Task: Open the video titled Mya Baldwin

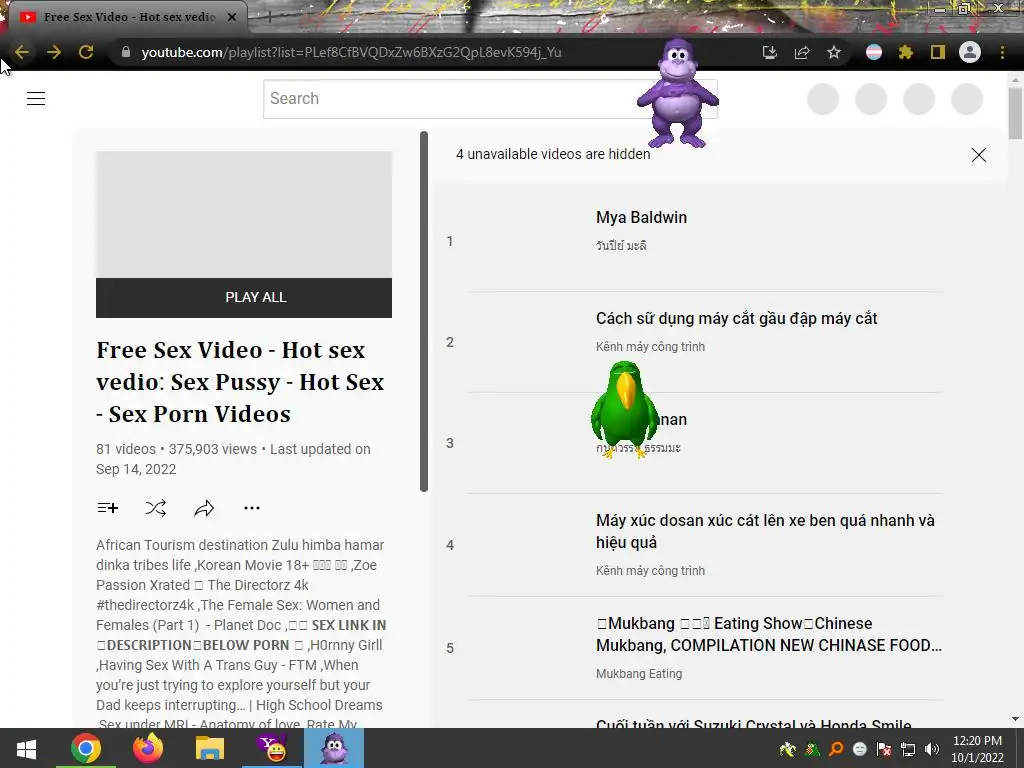Action: (x=641, y=217)
